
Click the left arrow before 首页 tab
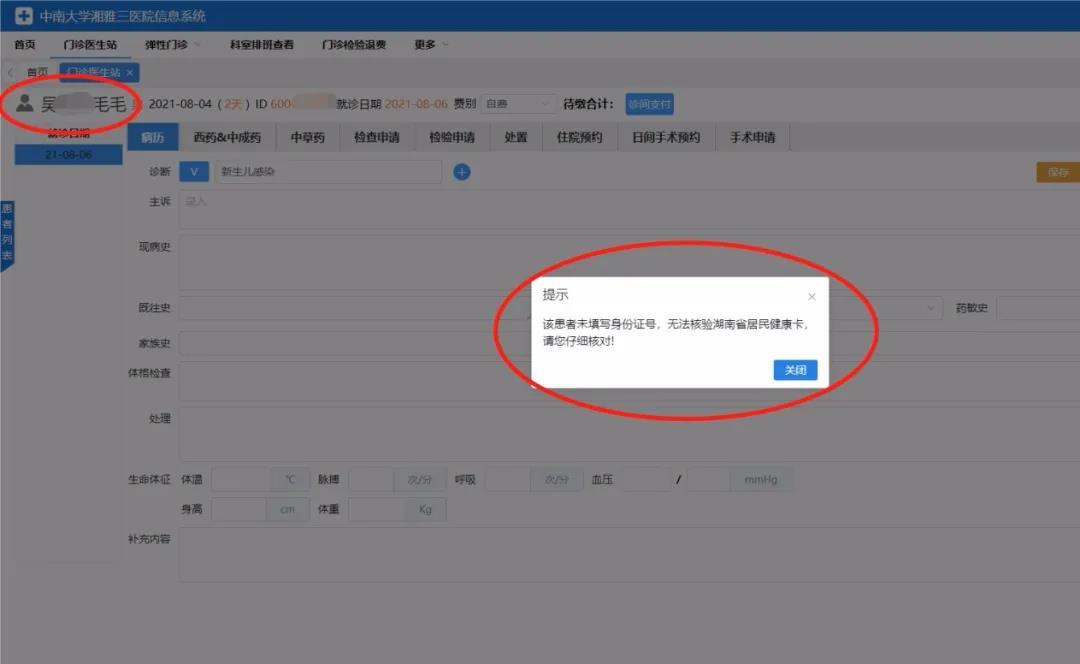[11, 73]
